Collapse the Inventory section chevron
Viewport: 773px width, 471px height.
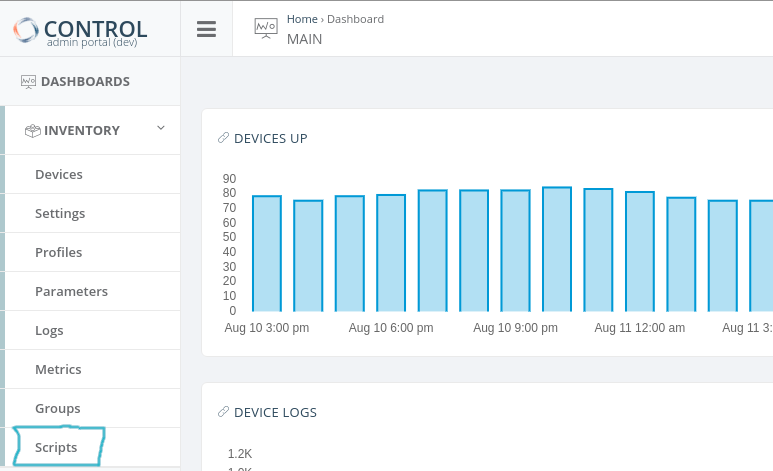(160, 129)
